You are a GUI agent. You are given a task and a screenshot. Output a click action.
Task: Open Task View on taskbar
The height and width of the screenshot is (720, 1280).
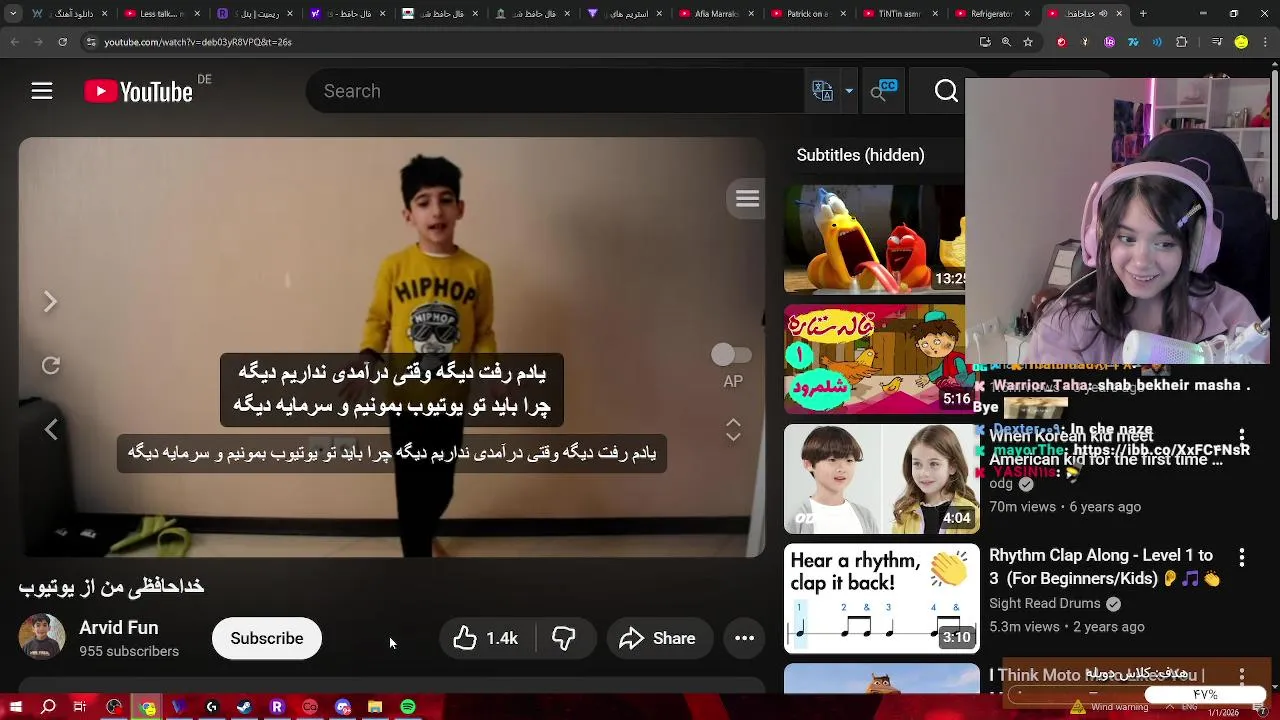[x=80, y=707]
